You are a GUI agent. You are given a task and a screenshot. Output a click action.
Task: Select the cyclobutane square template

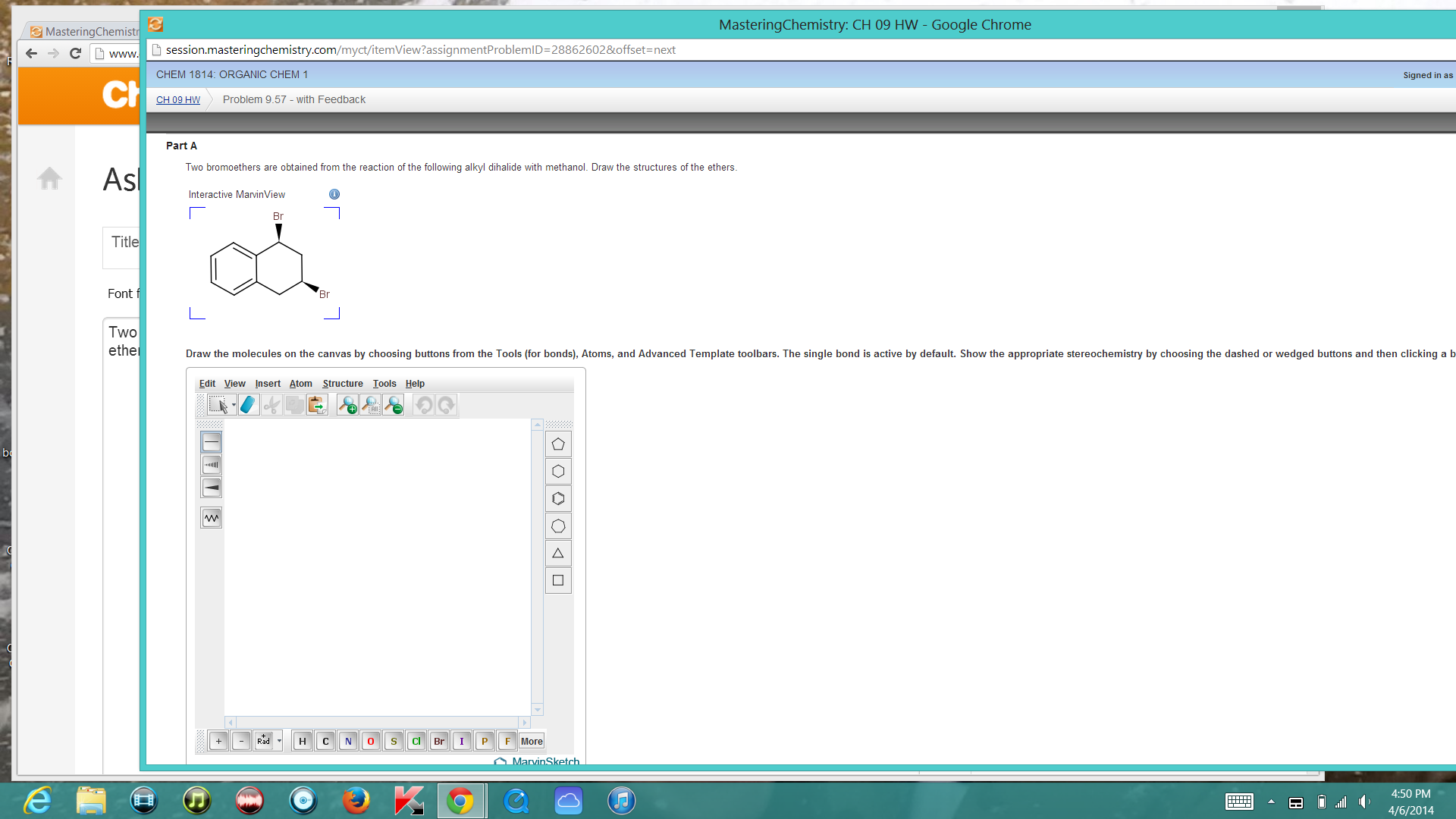(x=558, y=581)
